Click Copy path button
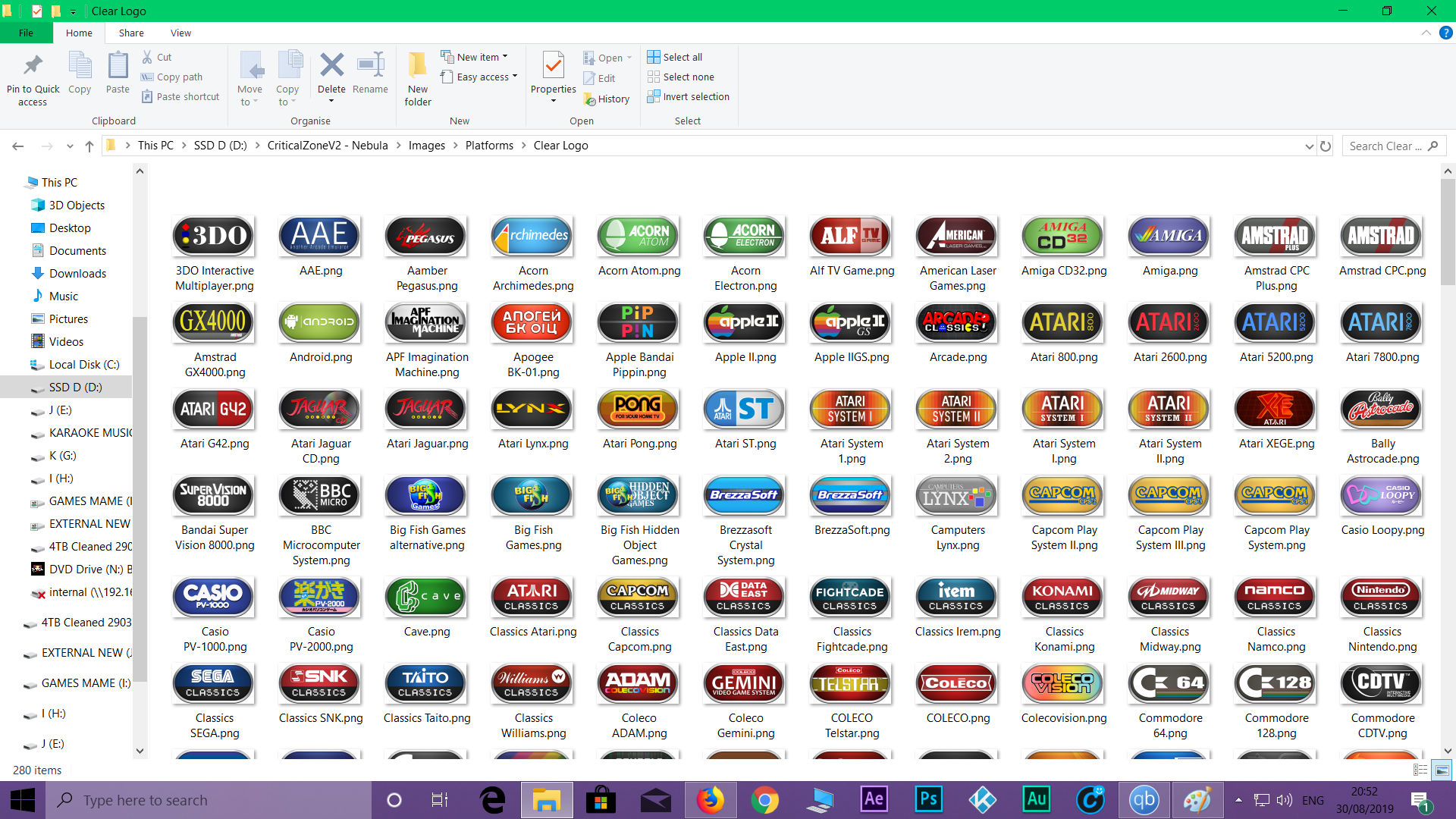Viewport: 1456px width, 819px height. [x=171, y=77]
